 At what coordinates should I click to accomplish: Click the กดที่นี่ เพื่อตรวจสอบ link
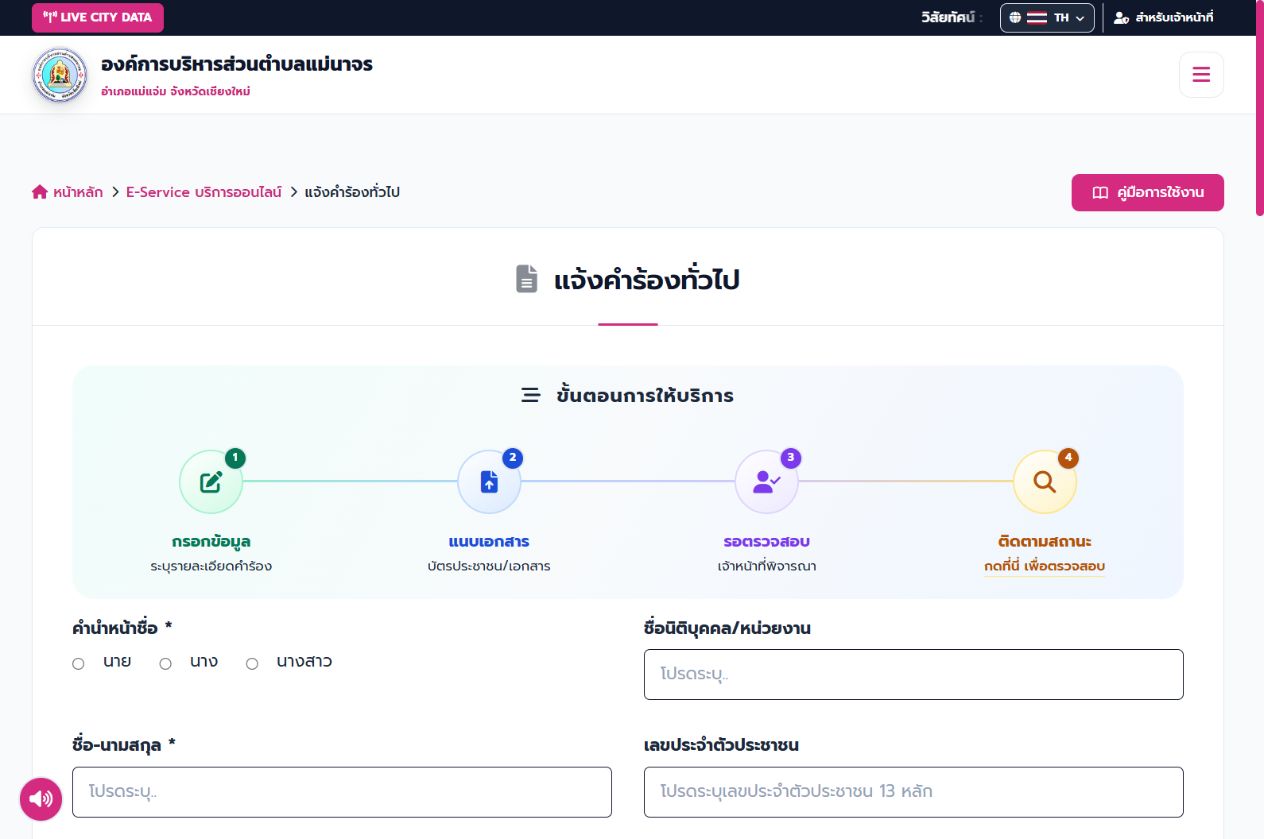(x=1045, y=566)
